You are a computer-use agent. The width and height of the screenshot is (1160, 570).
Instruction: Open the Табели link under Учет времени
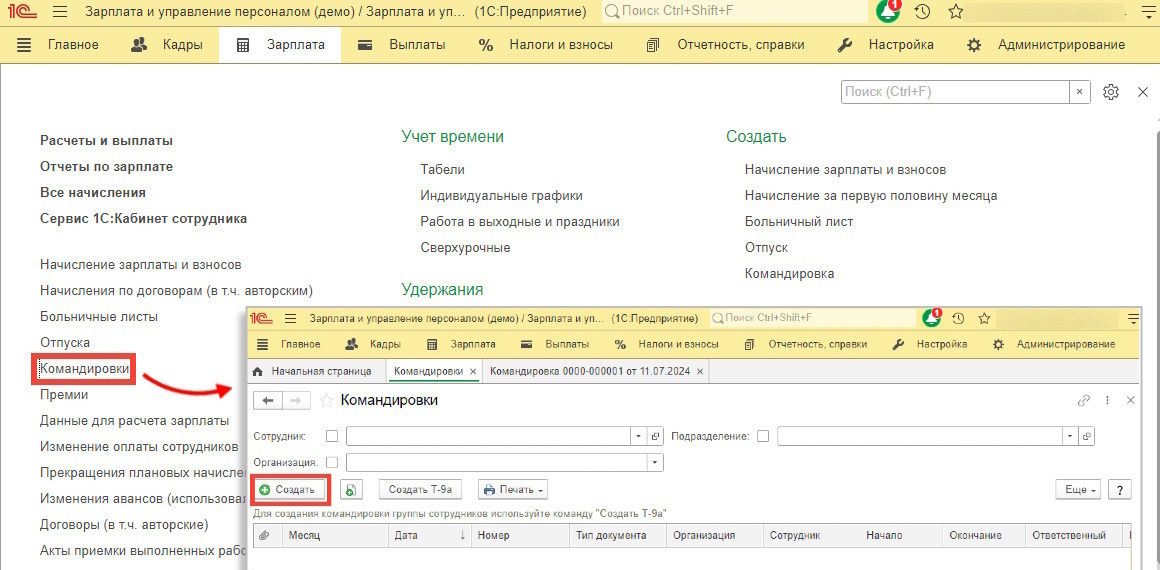(442, 170)
